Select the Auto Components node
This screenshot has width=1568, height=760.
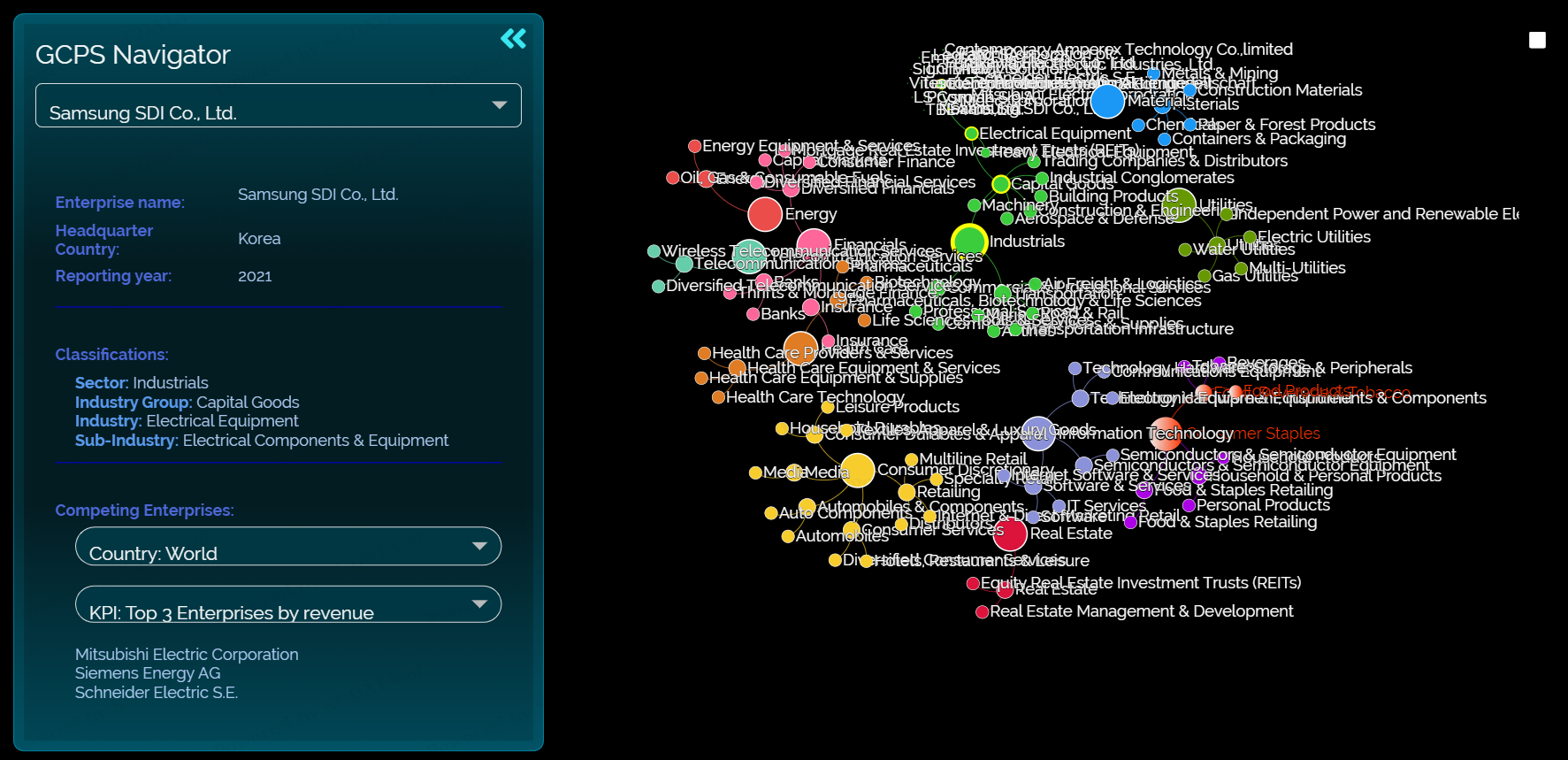pyautogui.click(x=771, y=513)
